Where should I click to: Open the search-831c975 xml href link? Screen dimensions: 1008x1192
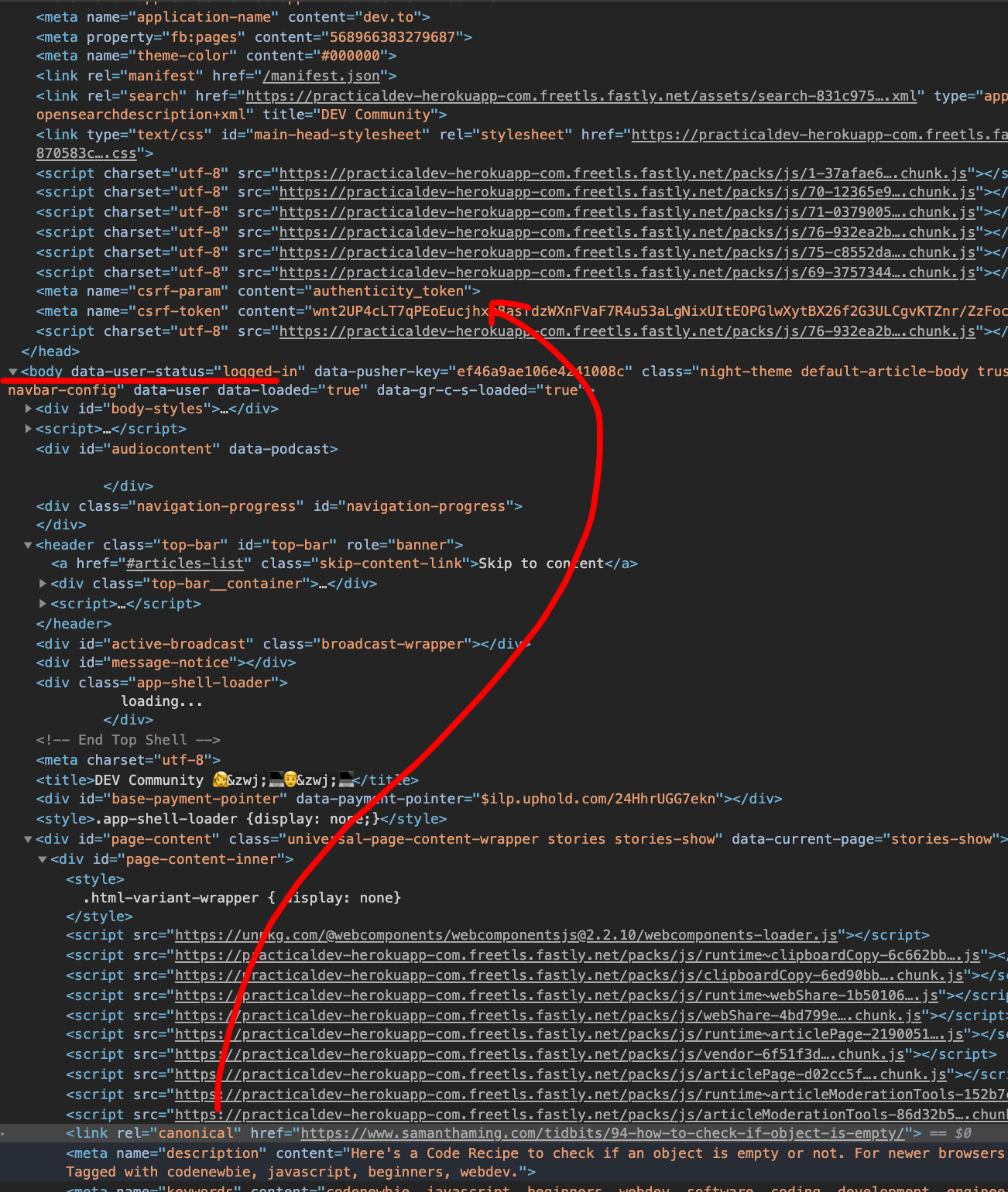pos(581,96)
